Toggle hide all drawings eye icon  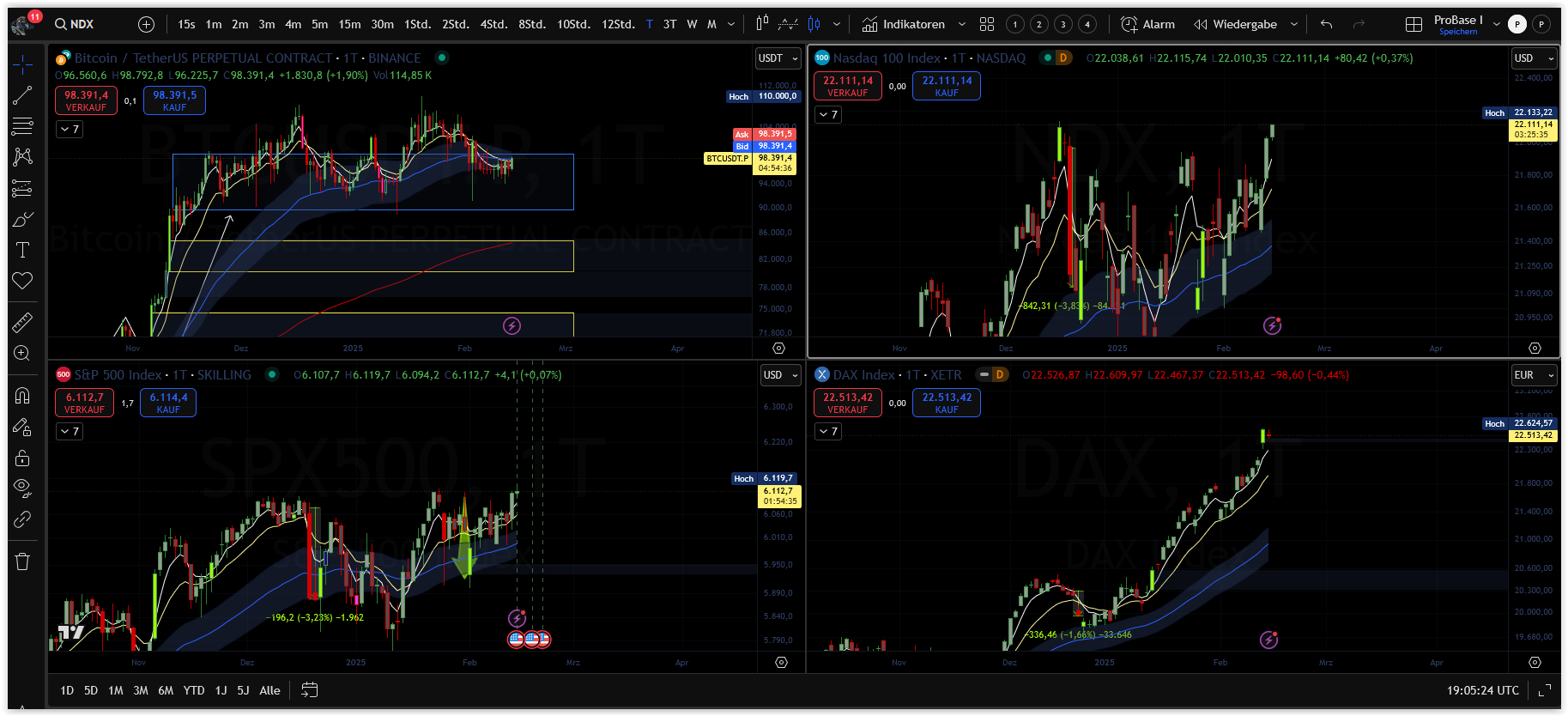click(x=23, y=488)
